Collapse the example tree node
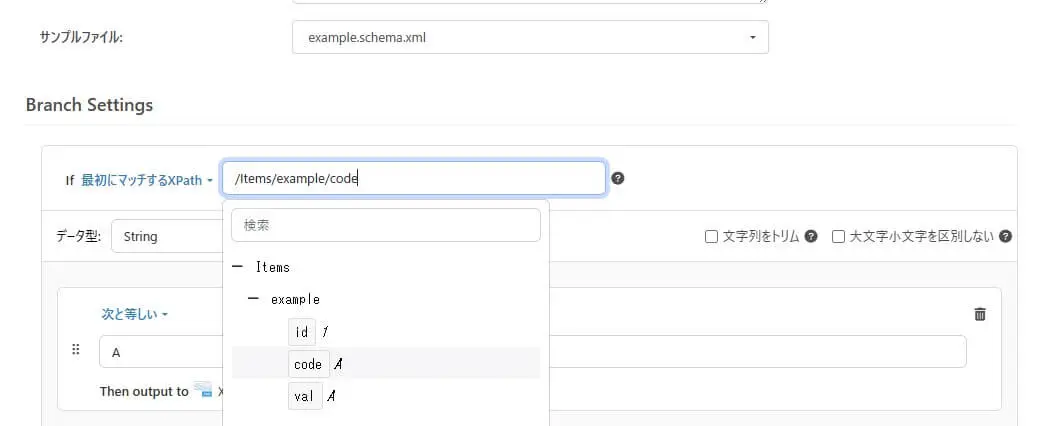 pos(253,299)
